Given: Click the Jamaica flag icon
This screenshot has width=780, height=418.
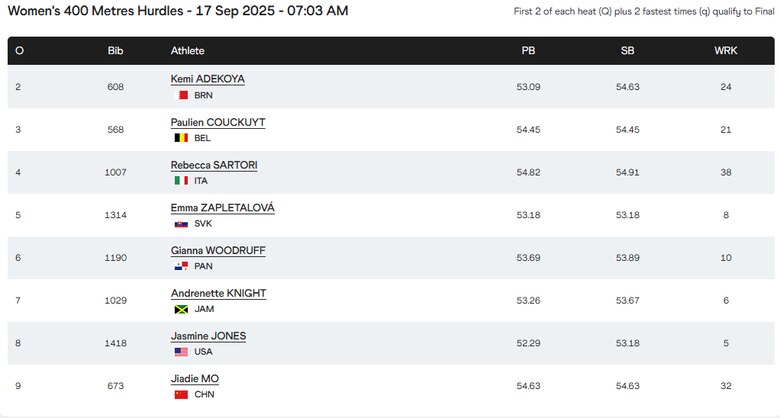Looking at the screenshot, I should [x=182, y=309].
